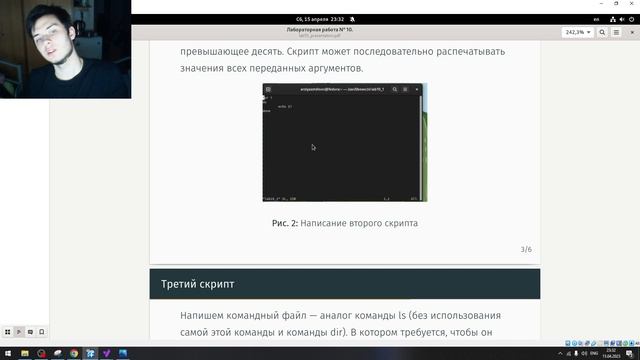Open the keyboard layout indicator 'en' in top bar
640x360 pixels.
(x=596, y=19)
